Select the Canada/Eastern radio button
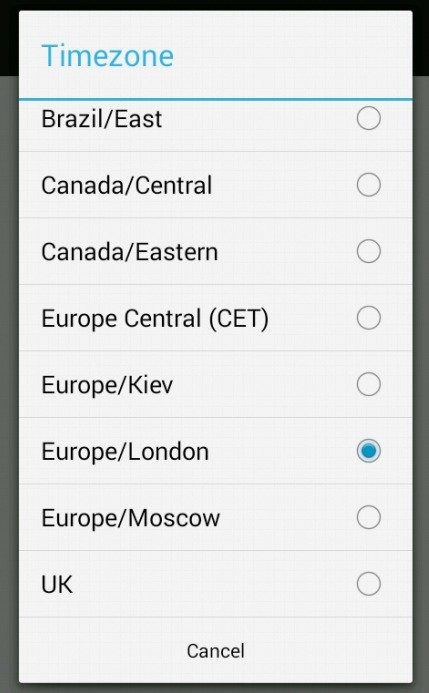Viewport: 429px width, 693px height. (x=368, y=251)
